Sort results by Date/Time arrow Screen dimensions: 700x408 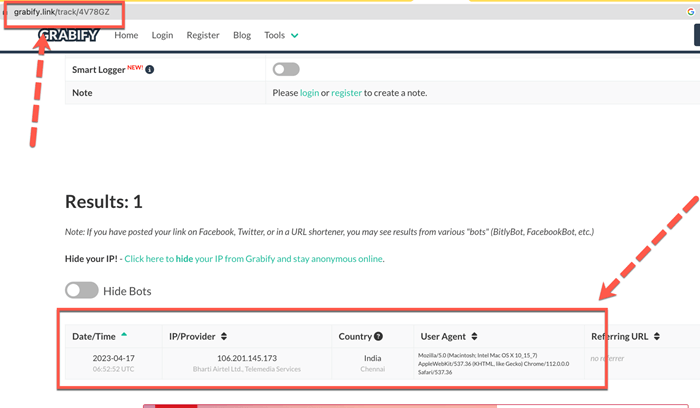(x=124, y=335)
